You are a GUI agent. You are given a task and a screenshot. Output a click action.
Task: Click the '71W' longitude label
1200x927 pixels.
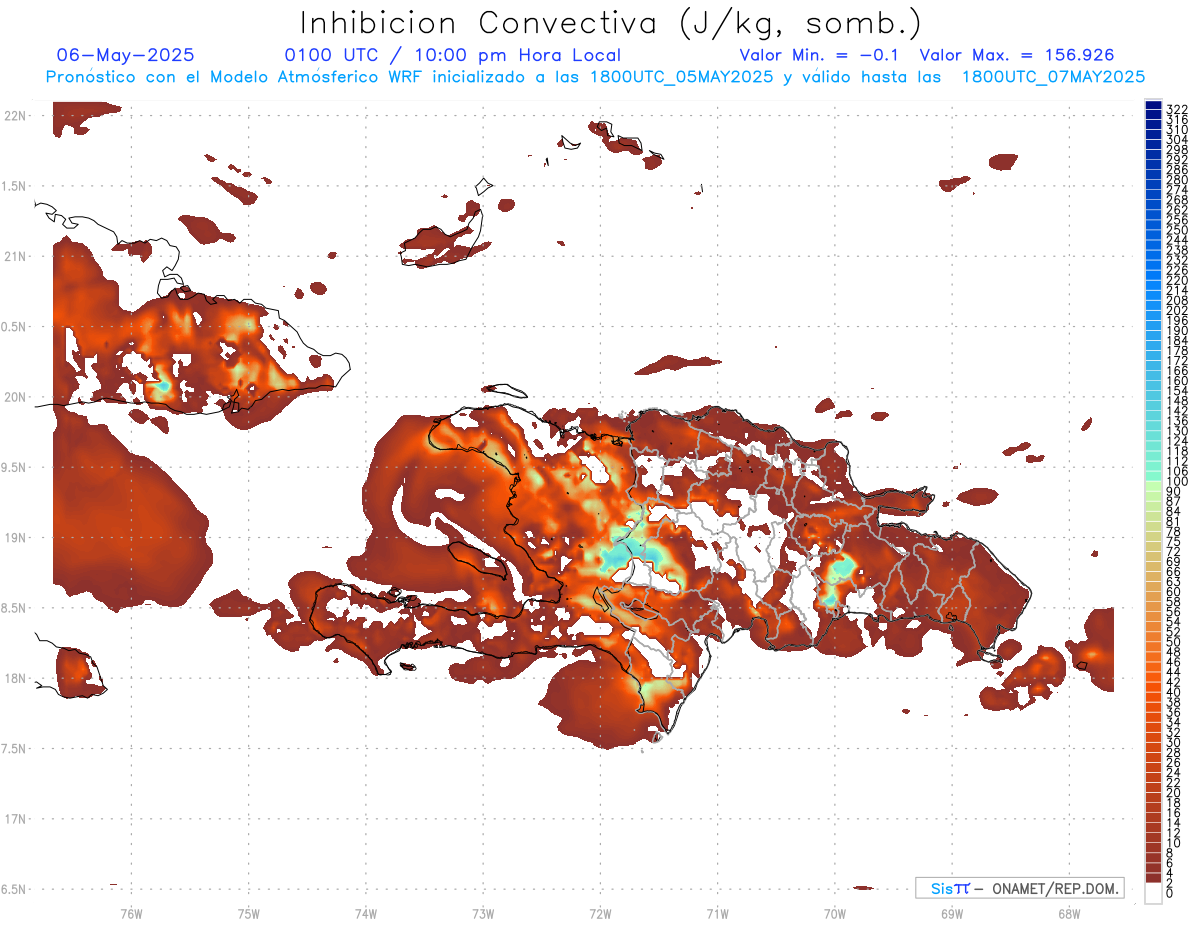pos(717,913)
